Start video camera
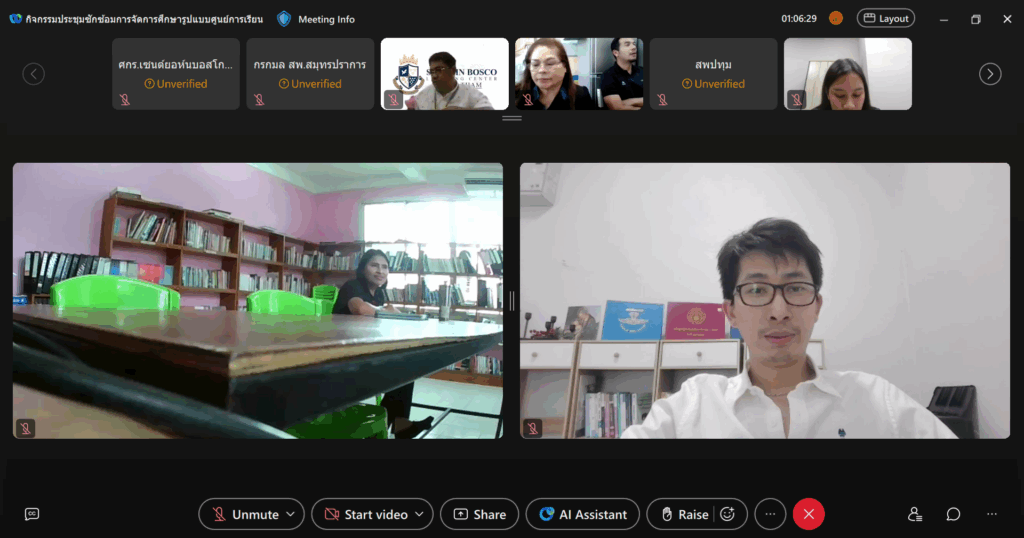The height and width of the screenshot is (538, 1024). [x=366, y=514]
